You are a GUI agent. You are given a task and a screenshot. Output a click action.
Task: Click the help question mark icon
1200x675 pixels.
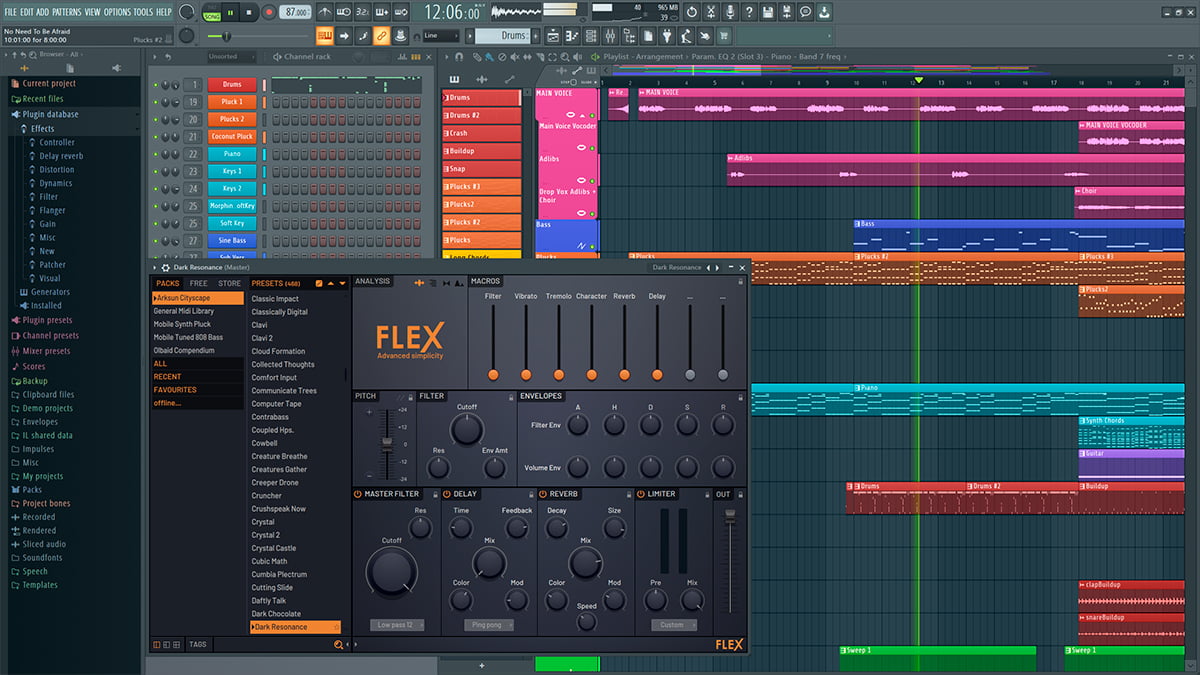[749, 12]
